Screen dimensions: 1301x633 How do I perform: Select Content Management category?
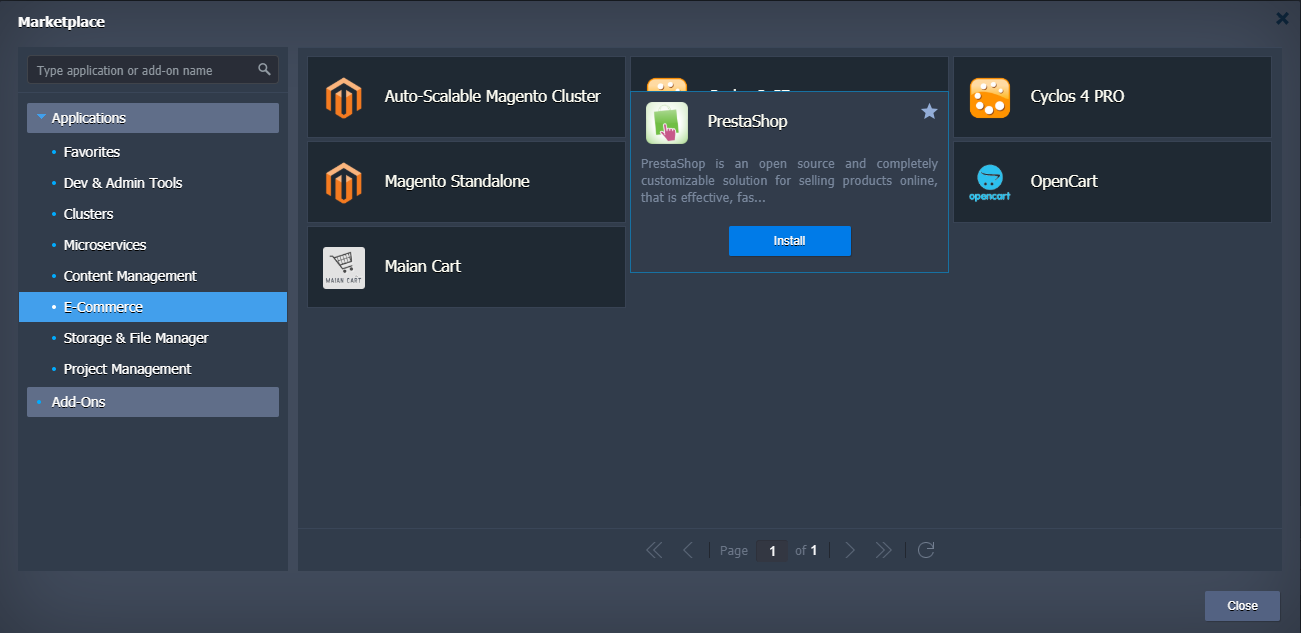click(x=130, y=276)
